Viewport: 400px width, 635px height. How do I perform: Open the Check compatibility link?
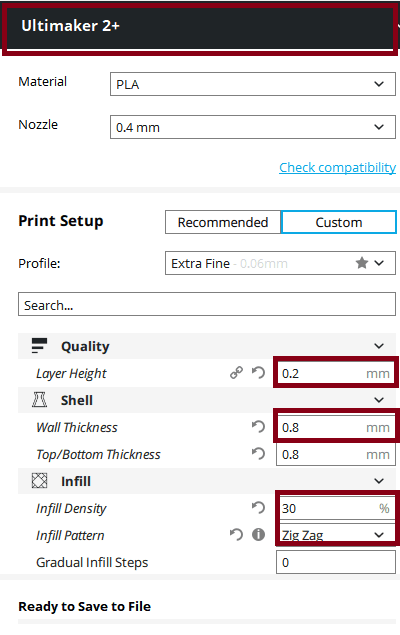point(338,167)
